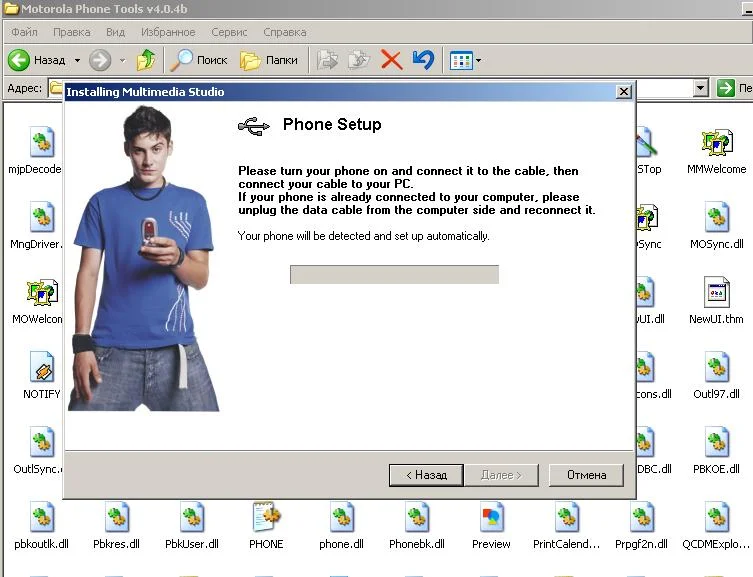This screenshot has width=753, height=577.
Task: Open the Избранное menu
Action: pyautogui.click(x=168, y=32)
